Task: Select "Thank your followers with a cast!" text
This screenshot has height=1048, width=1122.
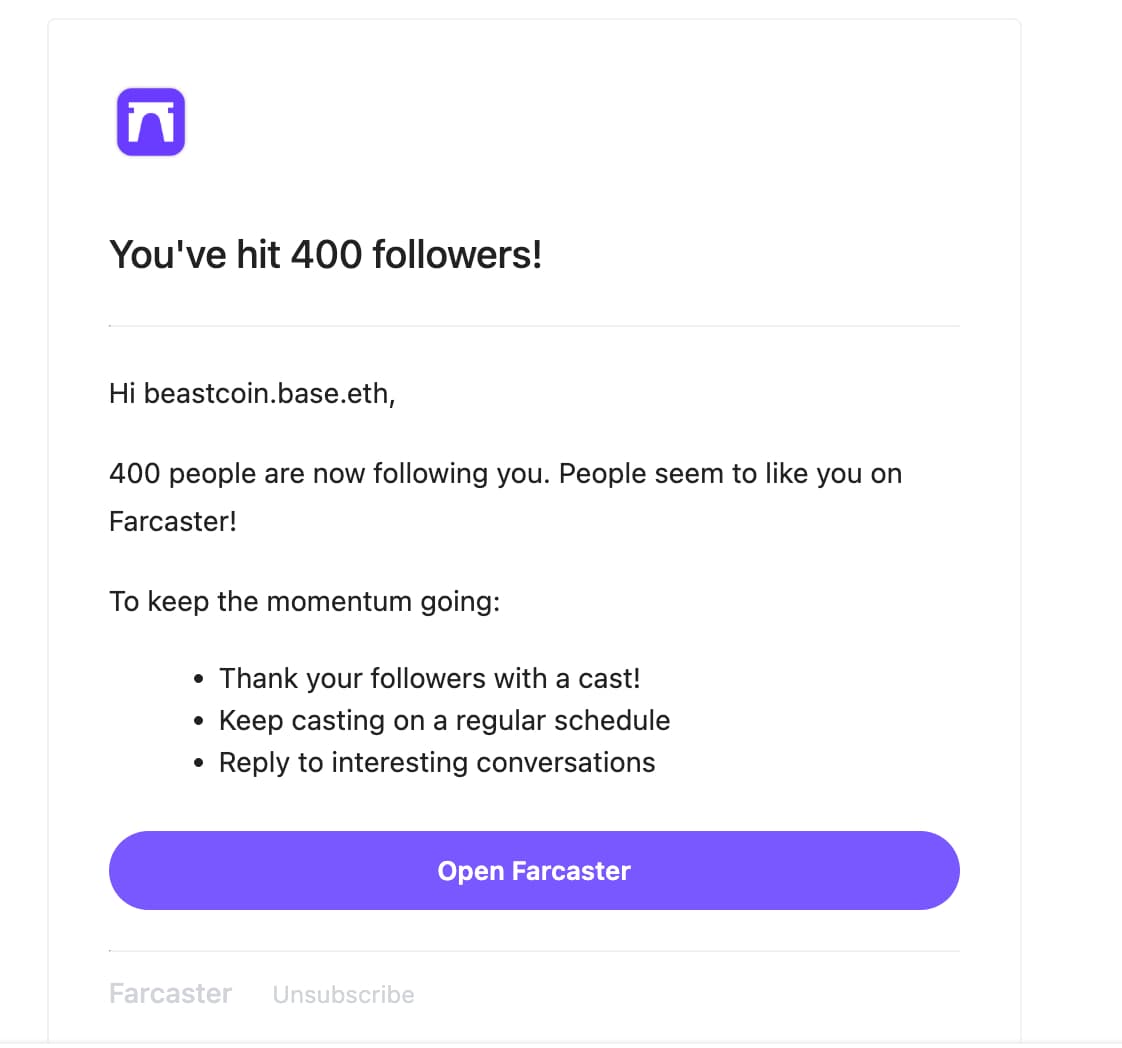Action: click(x=429, y=679)
